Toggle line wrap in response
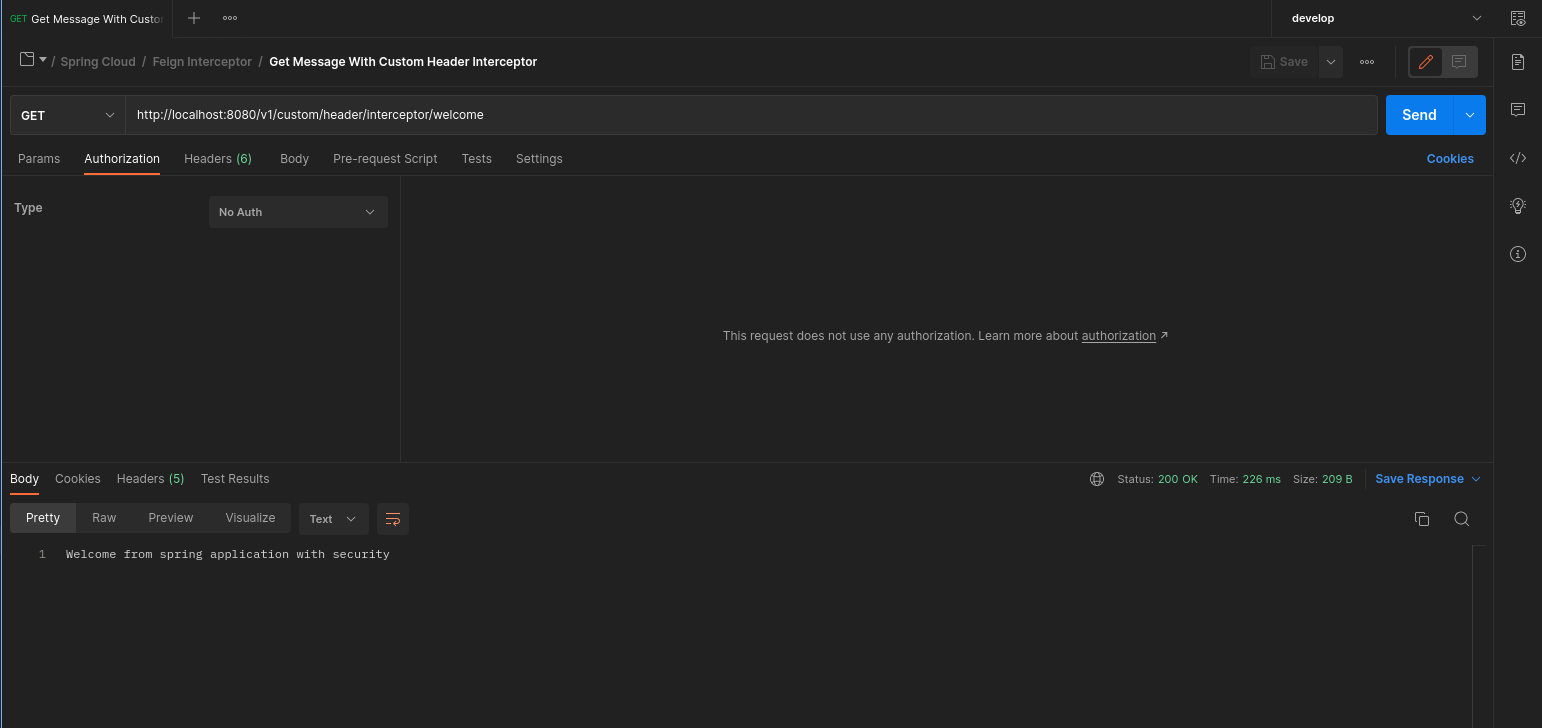 [x=393, y=519]
